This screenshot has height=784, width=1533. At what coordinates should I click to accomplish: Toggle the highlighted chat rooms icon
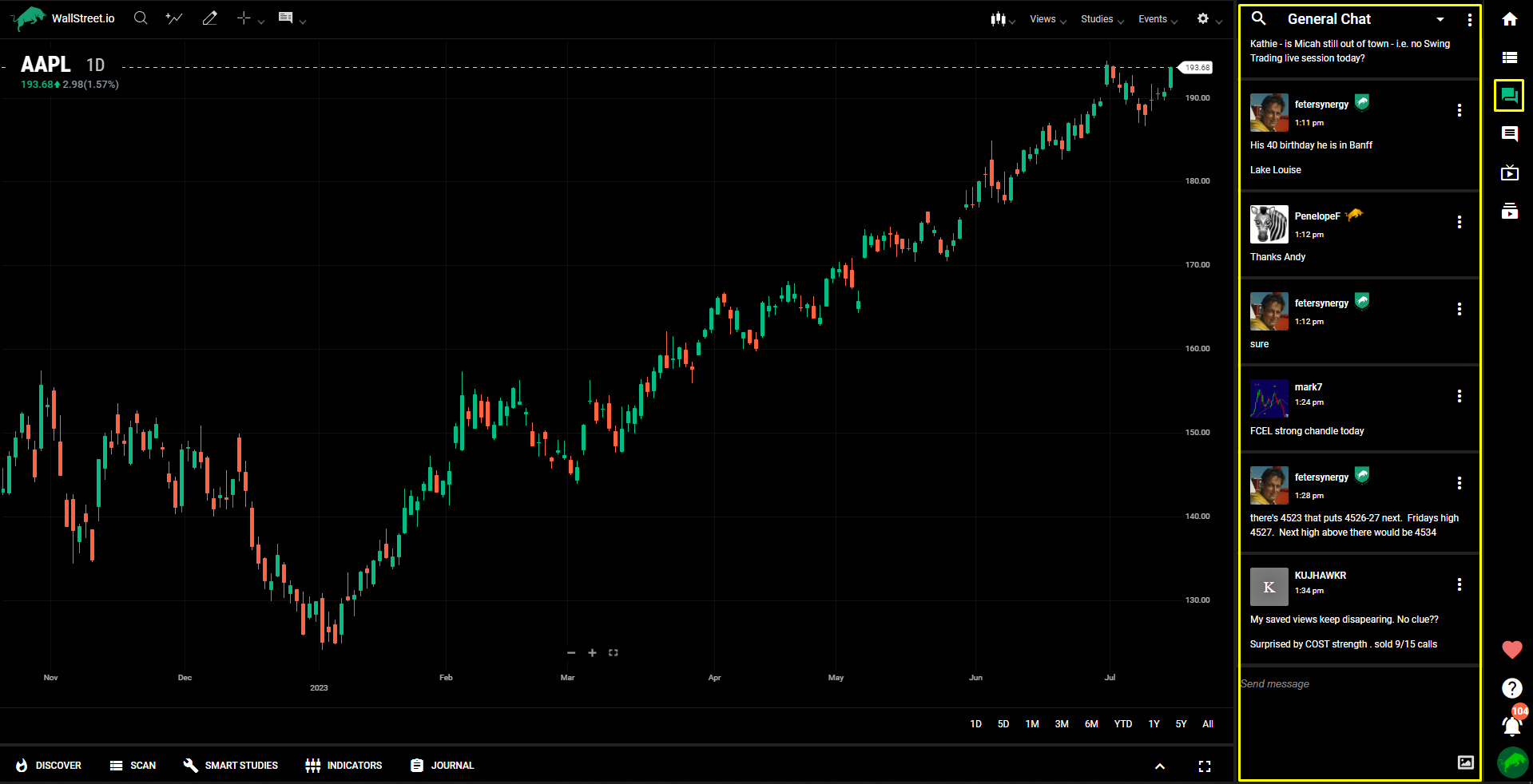[1509, 96]
